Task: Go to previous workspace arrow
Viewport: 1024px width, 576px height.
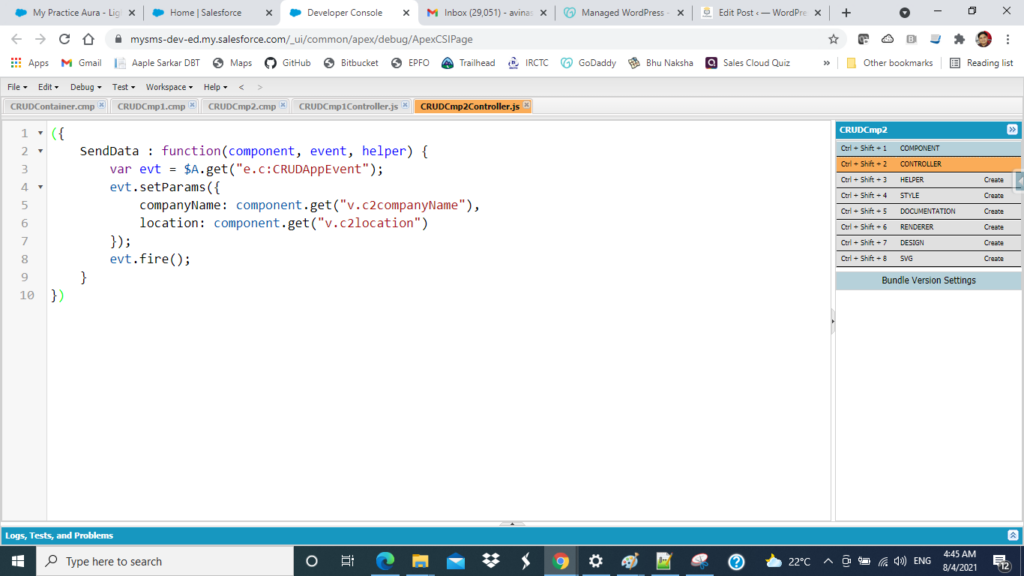Action: click(x=242, y=87)
